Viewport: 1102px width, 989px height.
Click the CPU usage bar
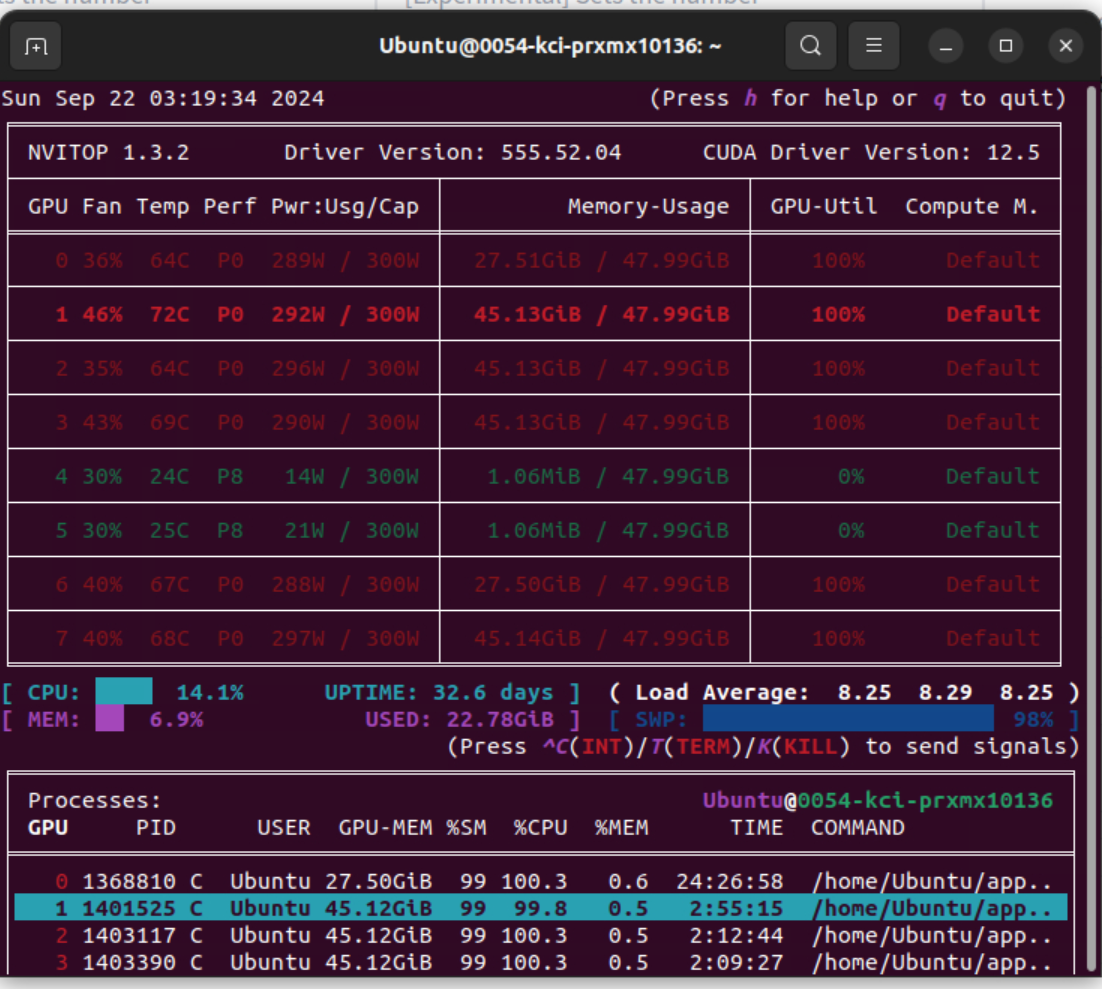click(x=124, y=692)
